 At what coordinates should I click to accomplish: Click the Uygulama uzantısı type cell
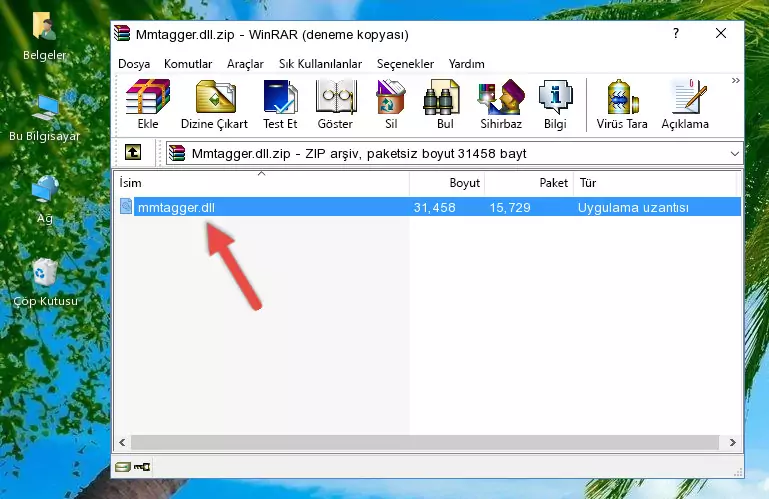click(633, 208)
